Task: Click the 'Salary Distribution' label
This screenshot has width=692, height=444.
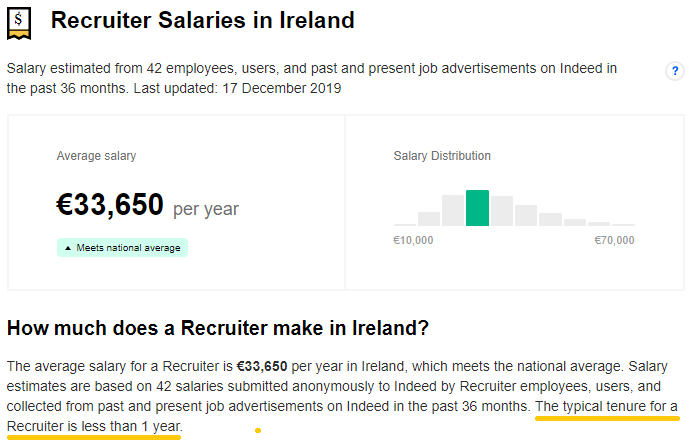Action: [442, 156]
